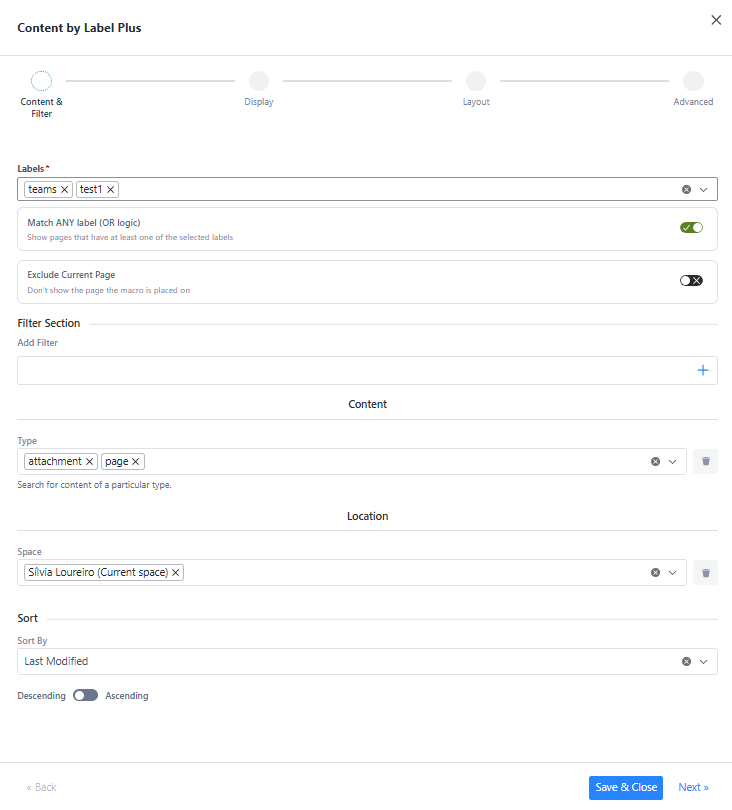Remove the attachment type tag
Viewport: 732px width, 810px height.
tap(89, 461)
